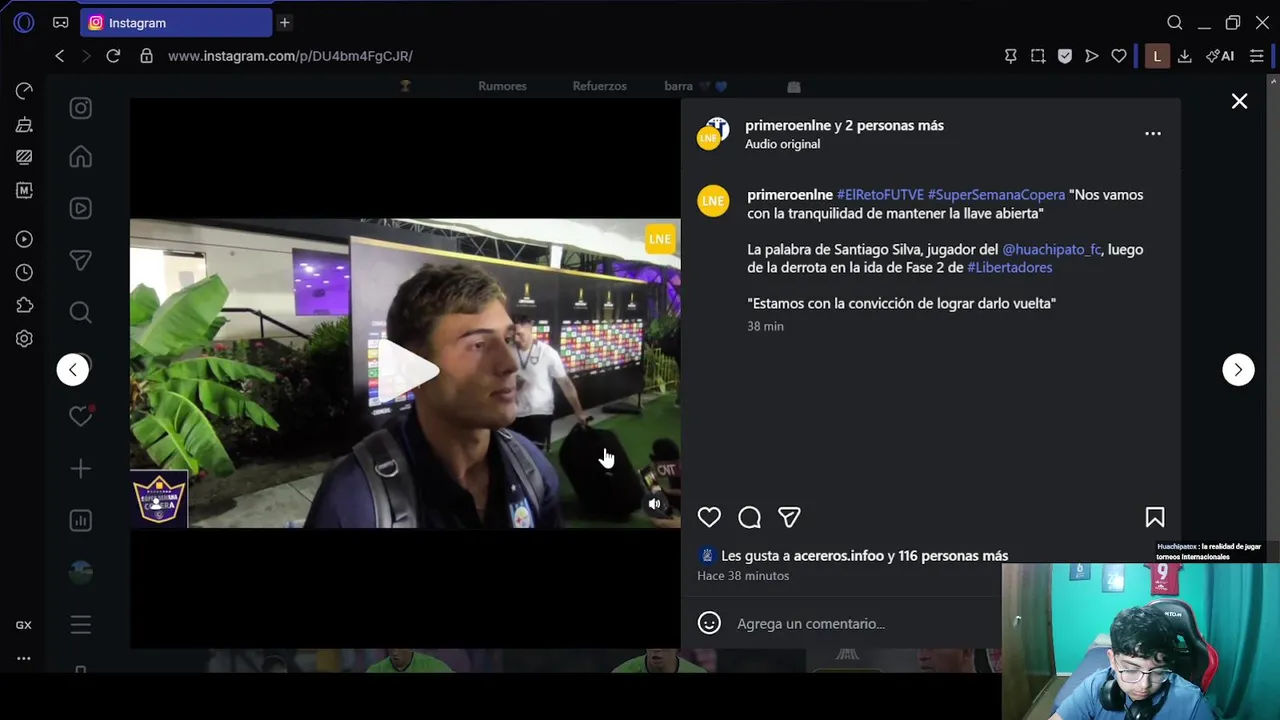Open Instagram notifications heart icon
The height and width of the screenshot is (720, 1280).
81,416
